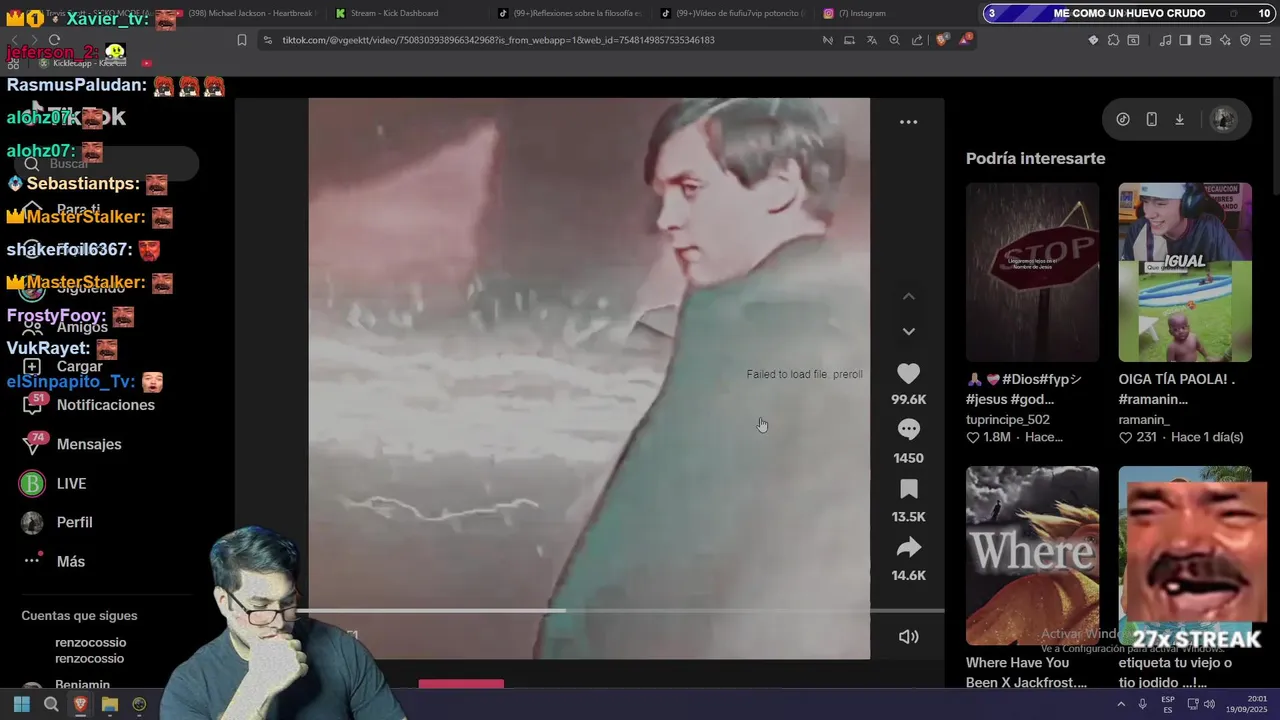Go to previous video up chevron
The image size is (1280, 720).
[908, 296]
